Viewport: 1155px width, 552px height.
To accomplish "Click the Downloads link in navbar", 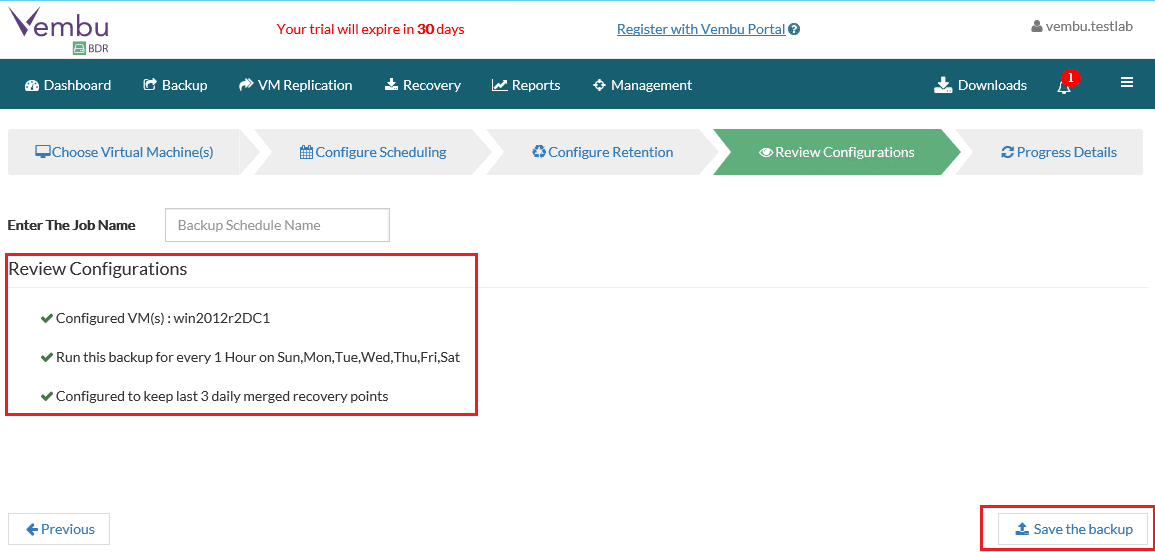I will coord(980,85).
